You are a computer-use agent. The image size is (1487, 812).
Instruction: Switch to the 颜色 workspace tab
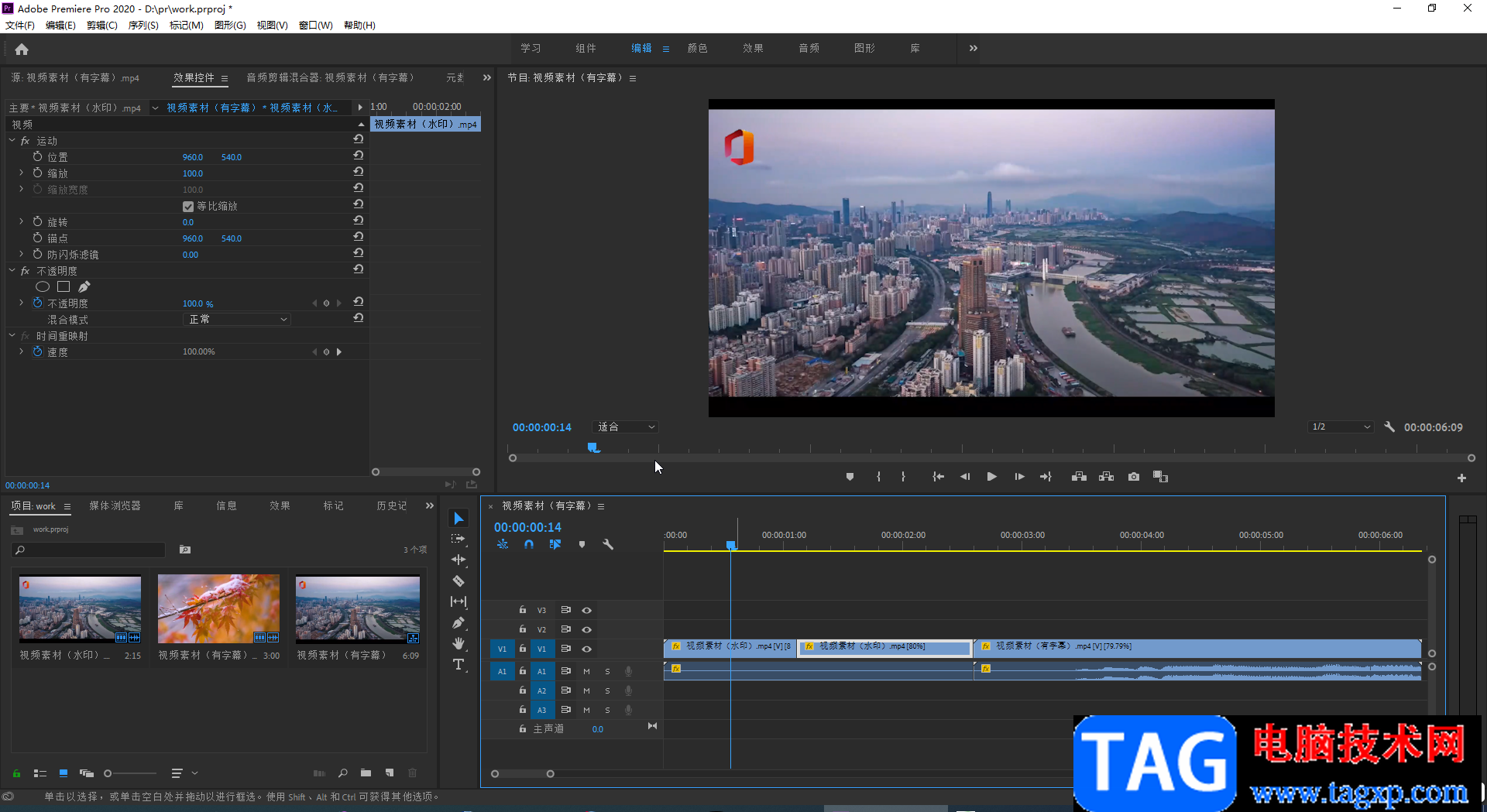tap(697, 48)
